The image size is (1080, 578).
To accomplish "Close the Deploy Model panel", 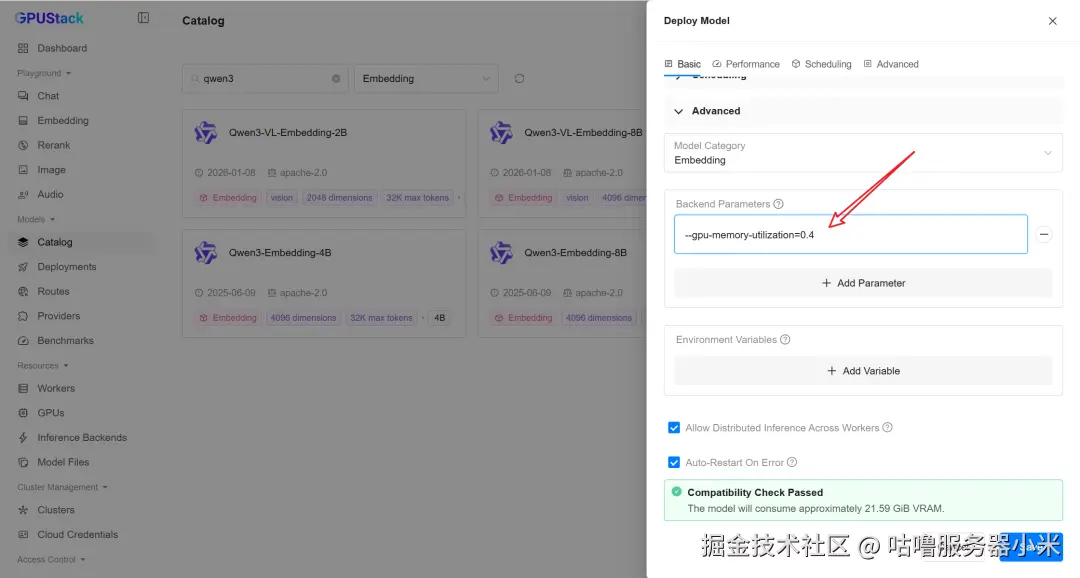I will (x=1052, y=21).
